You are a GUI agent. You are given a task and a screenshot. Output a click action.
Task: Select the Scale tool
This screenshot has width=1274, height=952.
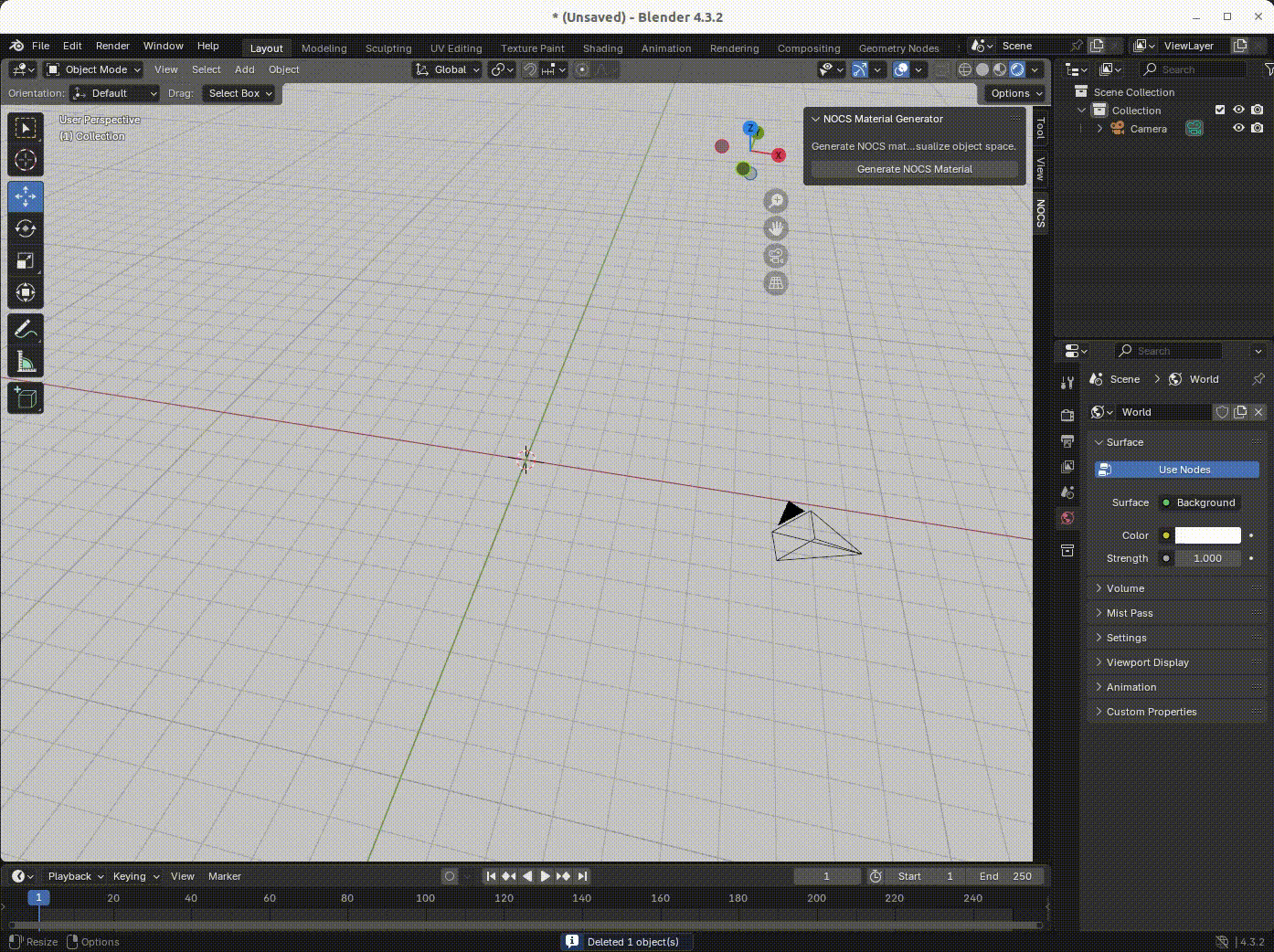click(26, 261)
